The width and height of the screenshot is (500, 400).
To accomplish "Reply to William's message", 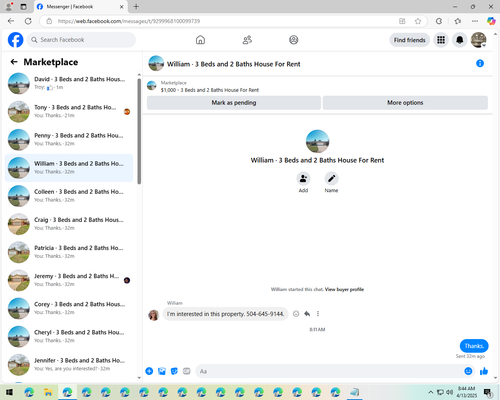I will pos(307,314).
